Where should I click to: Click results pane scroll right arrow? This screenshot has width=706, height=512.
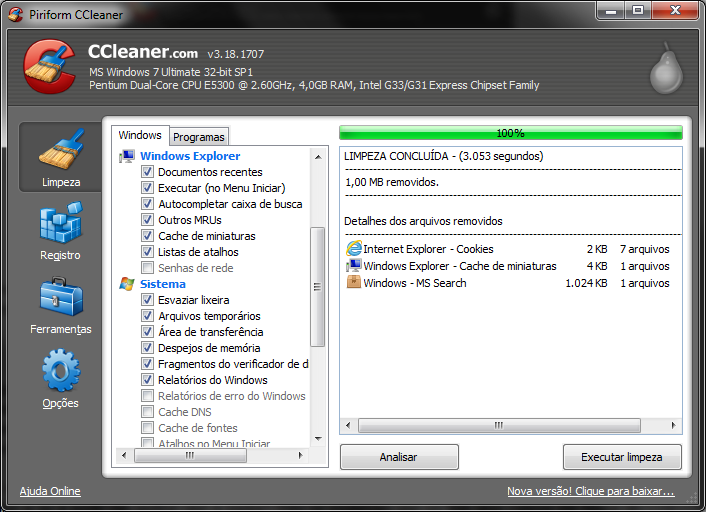(674, 425)
